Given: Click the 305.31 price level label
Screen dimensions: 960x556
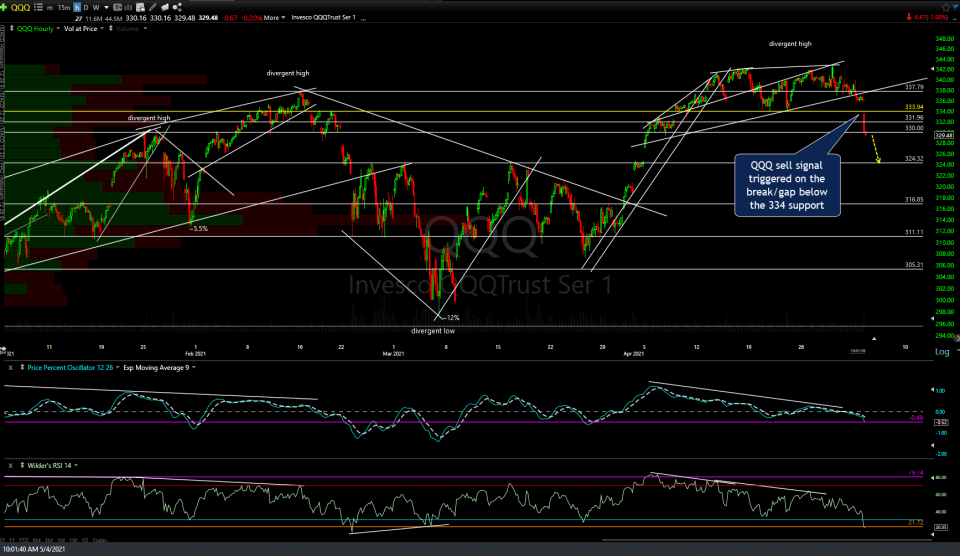Looking at the screenshot, I should click(x=914, y=265).
